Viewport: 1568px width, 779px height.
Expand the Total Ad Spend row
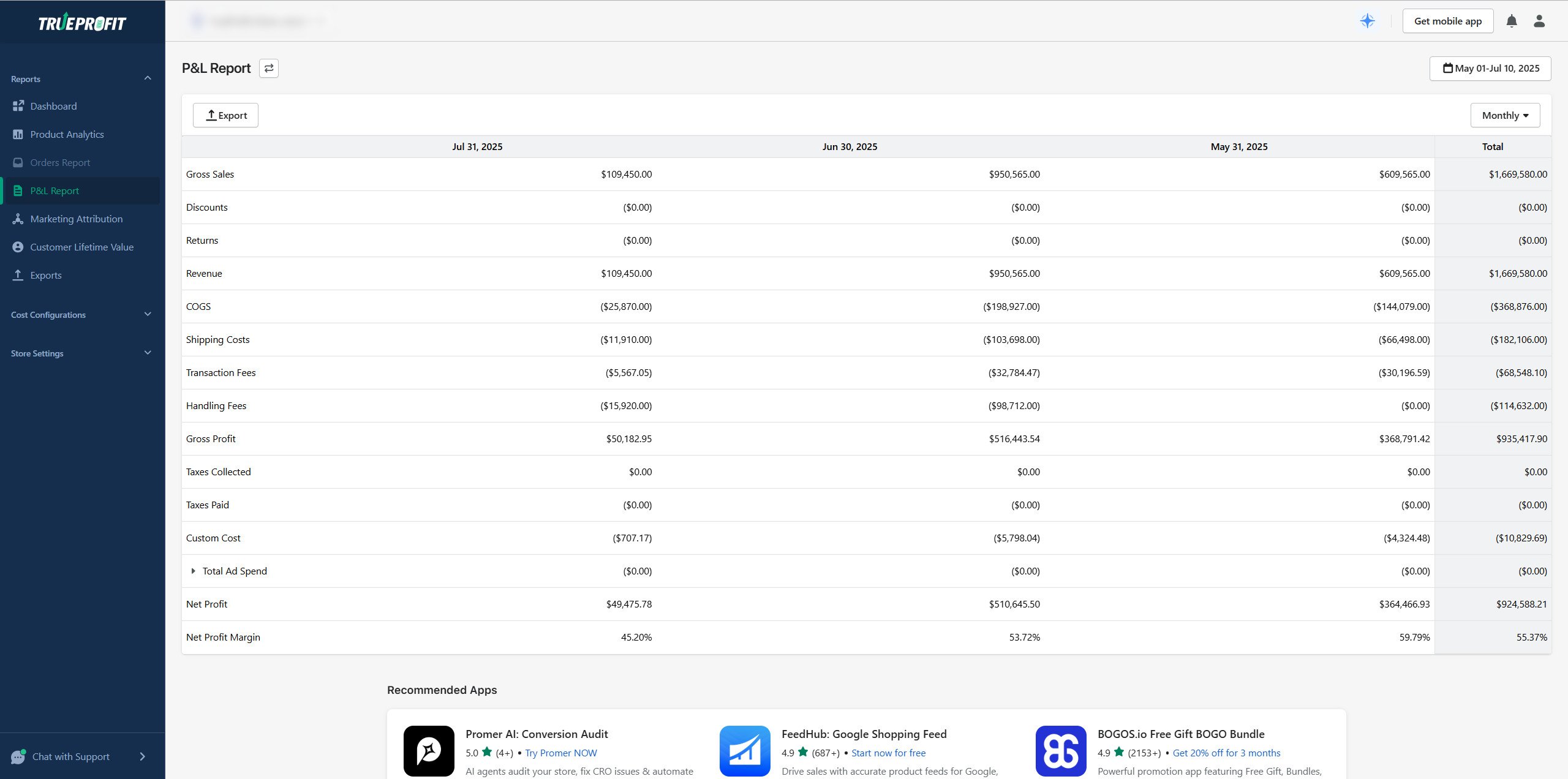click(194, 571)
